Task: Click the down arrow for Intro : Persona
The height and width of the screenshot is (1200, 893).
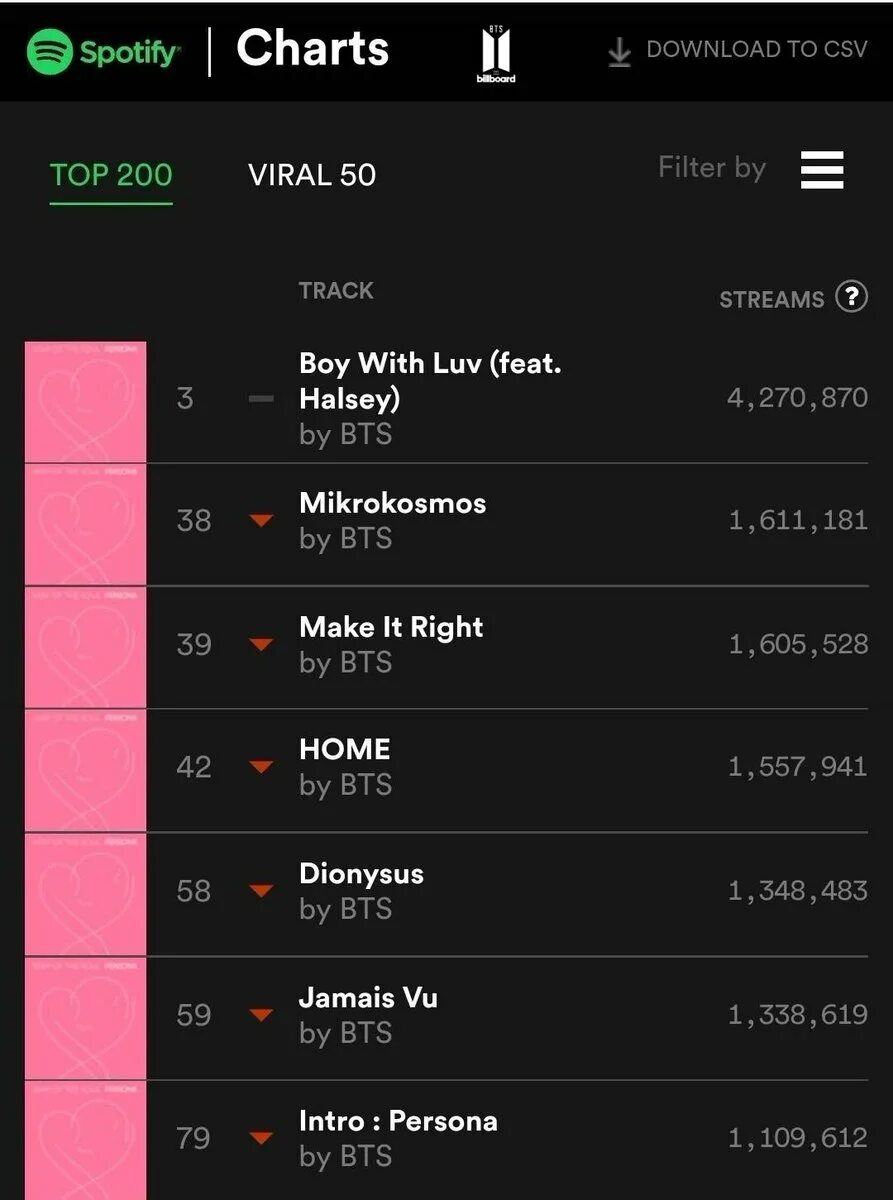Action: (x=261, y=1137)
